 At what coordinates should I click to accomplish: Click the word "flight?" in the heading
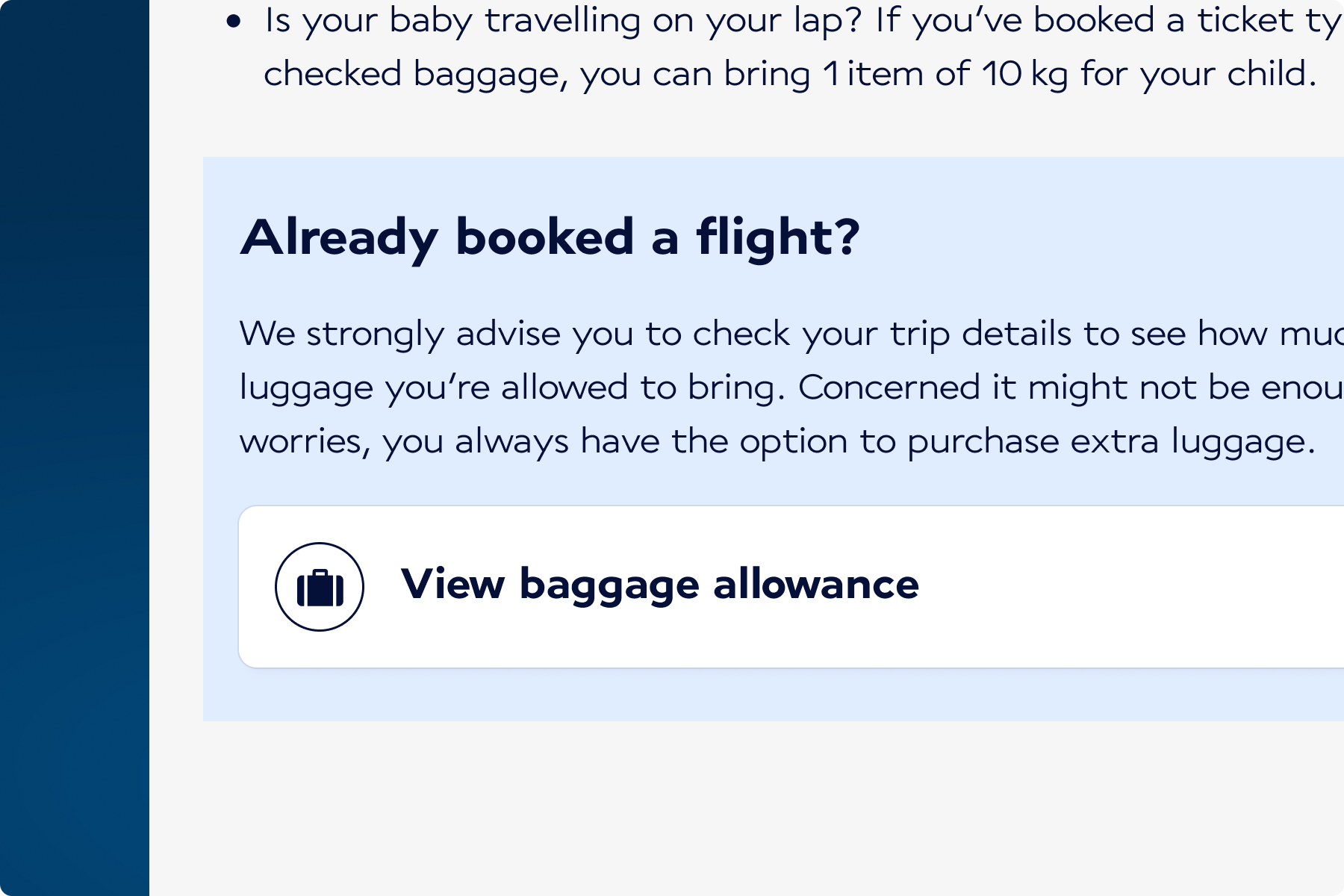pyautogui.click(x=777, y=237)
